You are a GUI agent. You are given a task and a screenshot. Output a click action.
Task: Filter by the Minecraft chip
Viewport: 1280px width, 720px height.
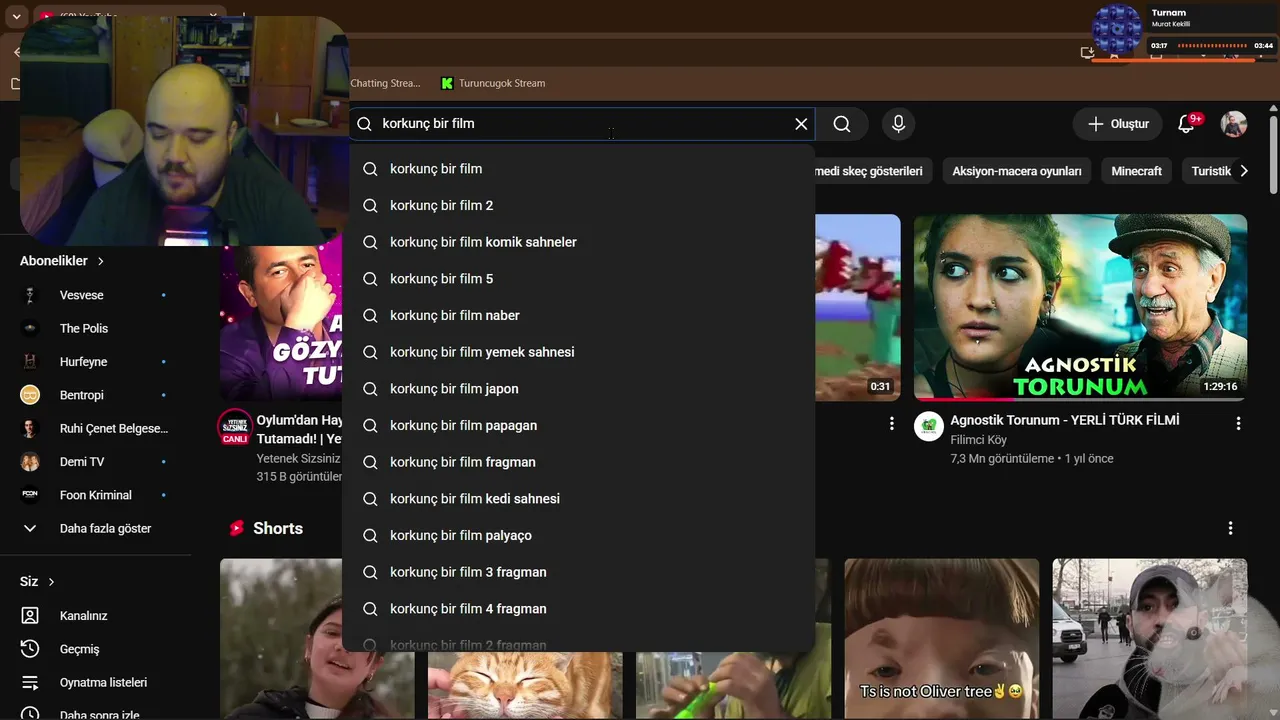click(x=1136, y=171)
